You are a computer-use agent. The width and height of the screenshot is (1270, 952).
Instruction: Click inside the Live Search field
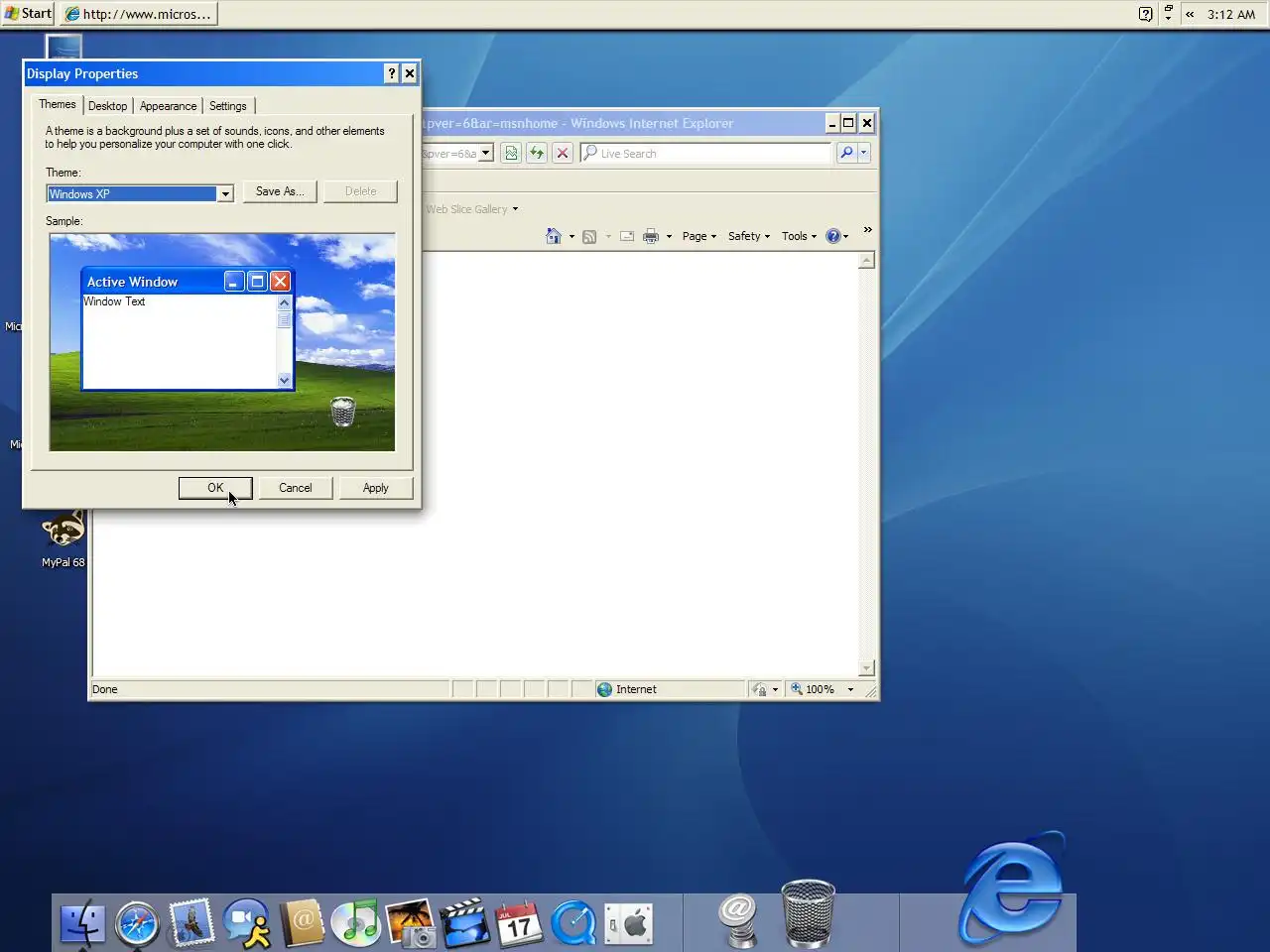[706, 153]
